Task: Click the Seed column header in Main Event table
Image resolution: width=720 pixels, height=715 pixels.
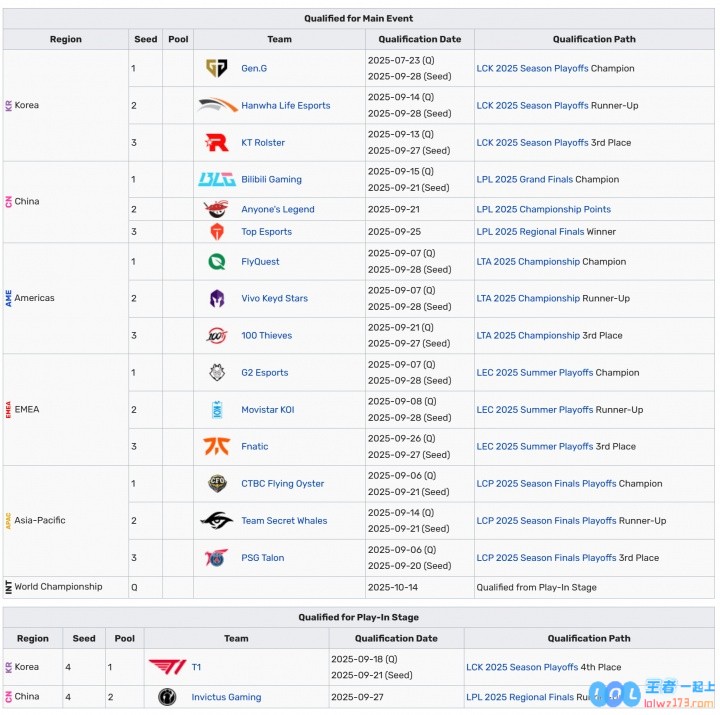Action: tap(145, 39)
